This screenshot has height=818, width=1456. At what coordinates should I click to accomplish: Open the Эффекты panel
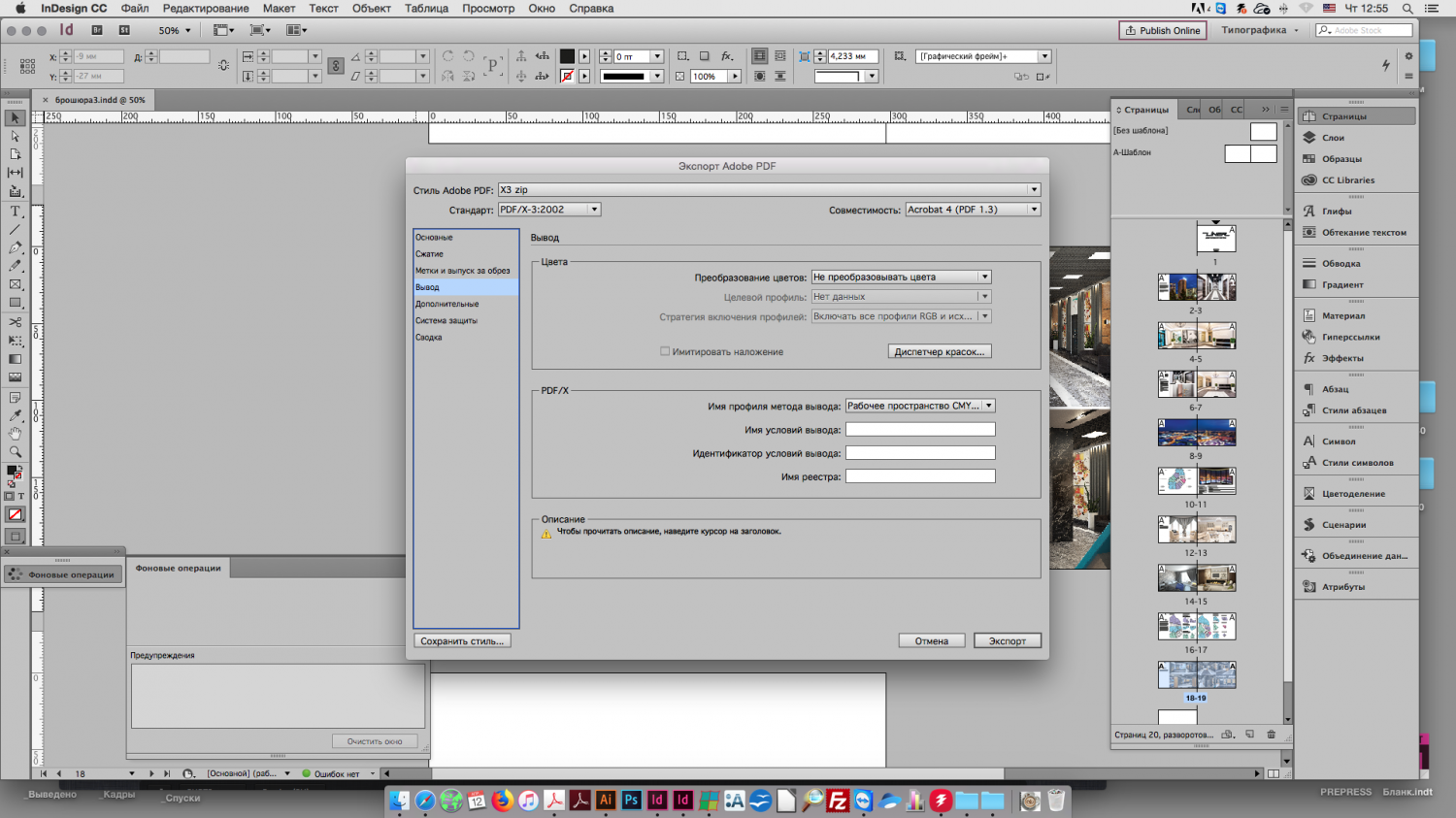coord(1342,359)
